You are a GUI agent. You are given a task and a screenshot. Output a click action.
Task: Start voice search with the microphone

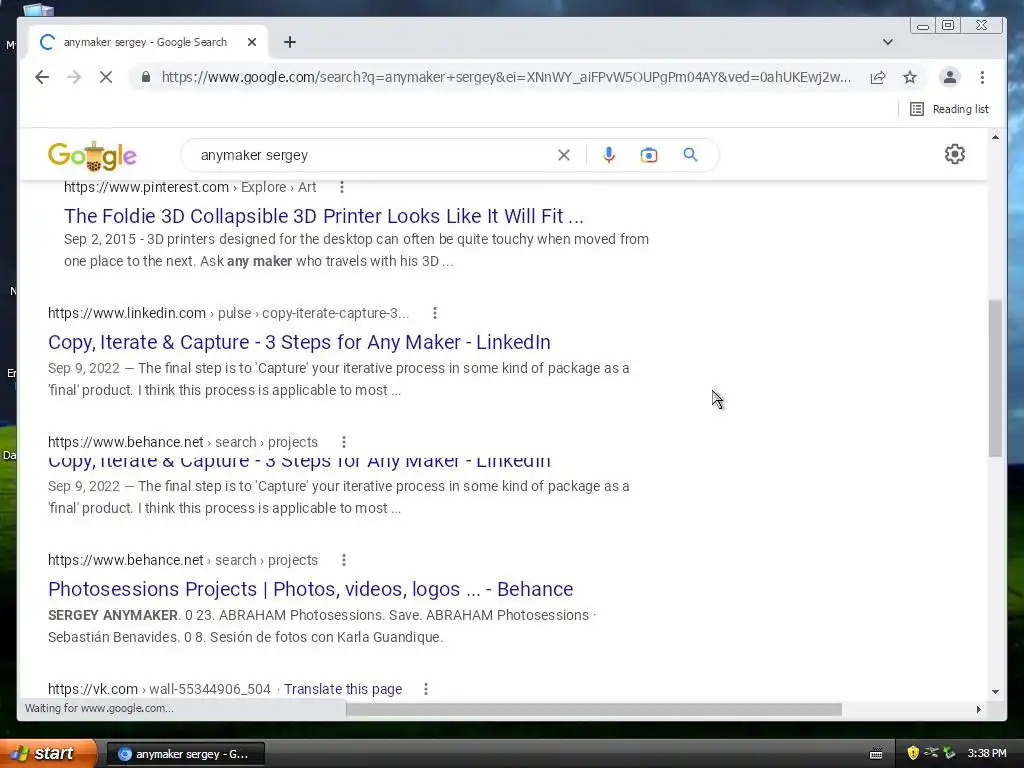[609, 155]
